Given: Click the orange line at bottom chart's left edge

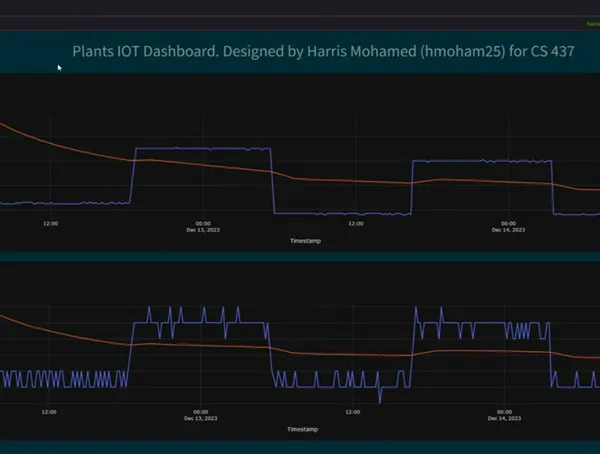Looking at the screenshot, I should coord(4,316).
